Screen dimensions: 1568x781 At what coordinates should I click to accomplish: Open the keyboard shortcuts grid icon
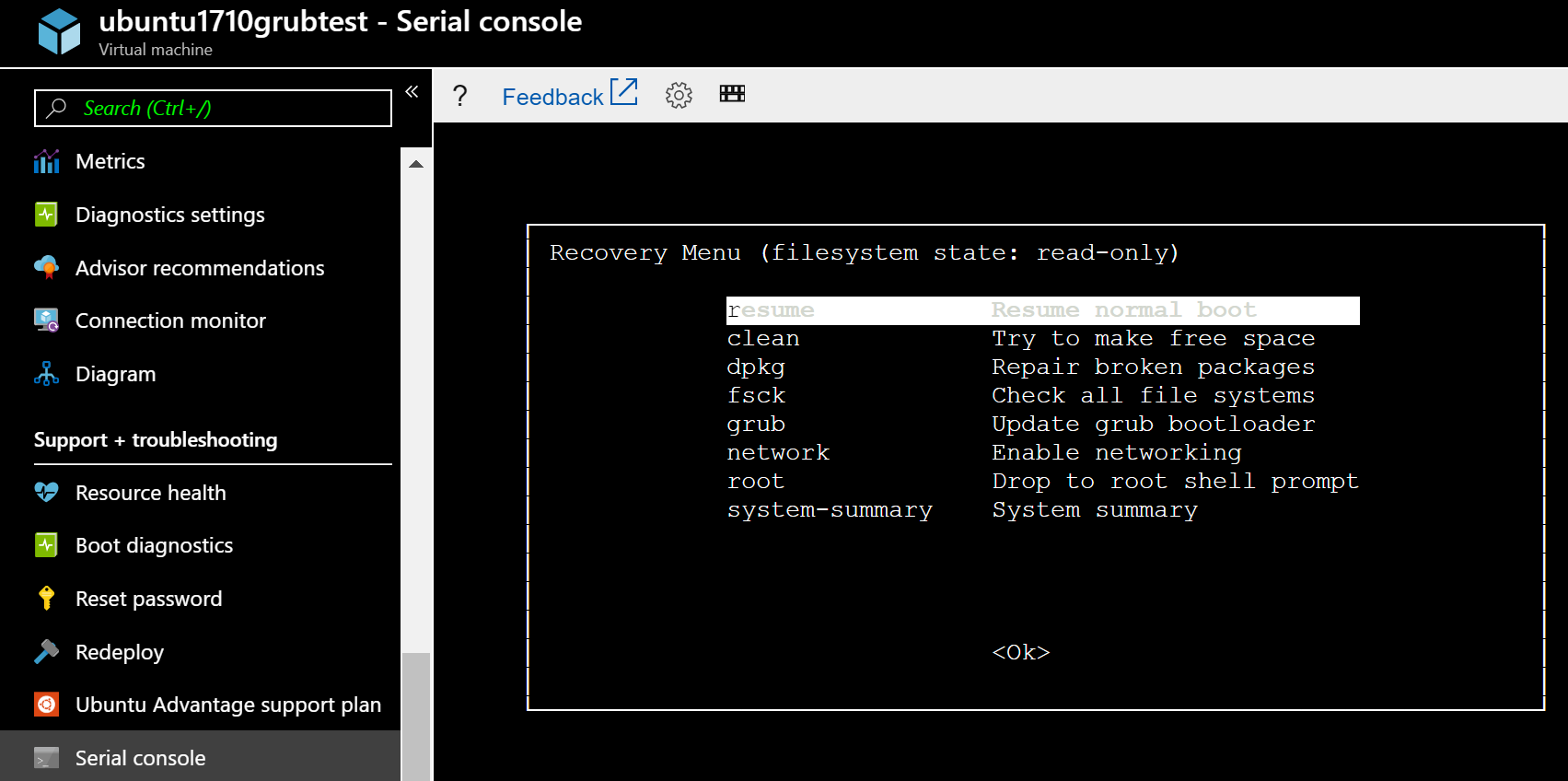point(732,93)
